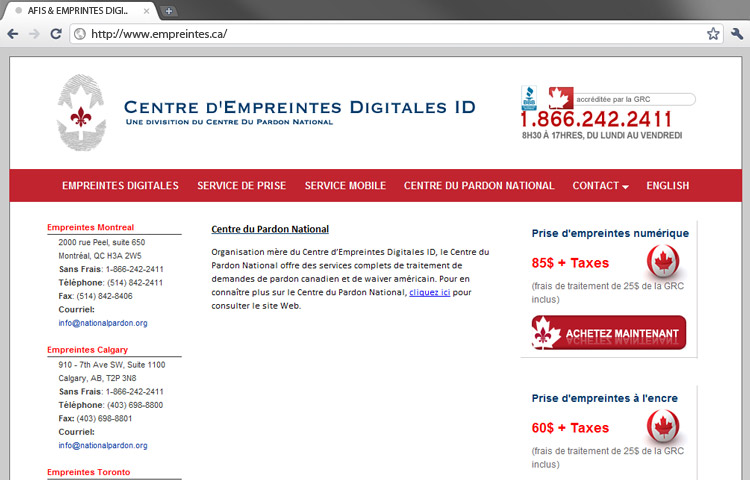Click the BBB accreditation badge
Screen dimensions: 750x480
tap(529, 98)
